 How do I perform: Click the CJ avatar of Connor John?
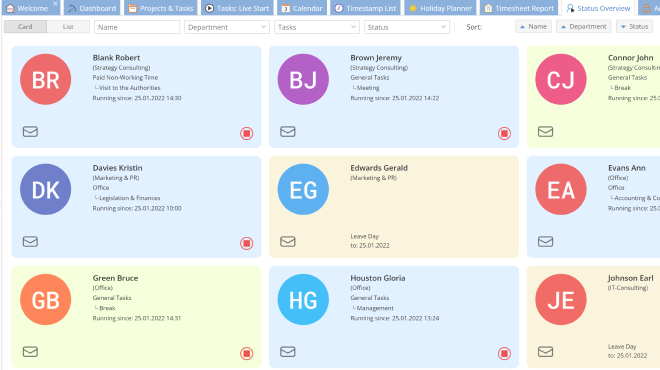[x=561, y=79]
